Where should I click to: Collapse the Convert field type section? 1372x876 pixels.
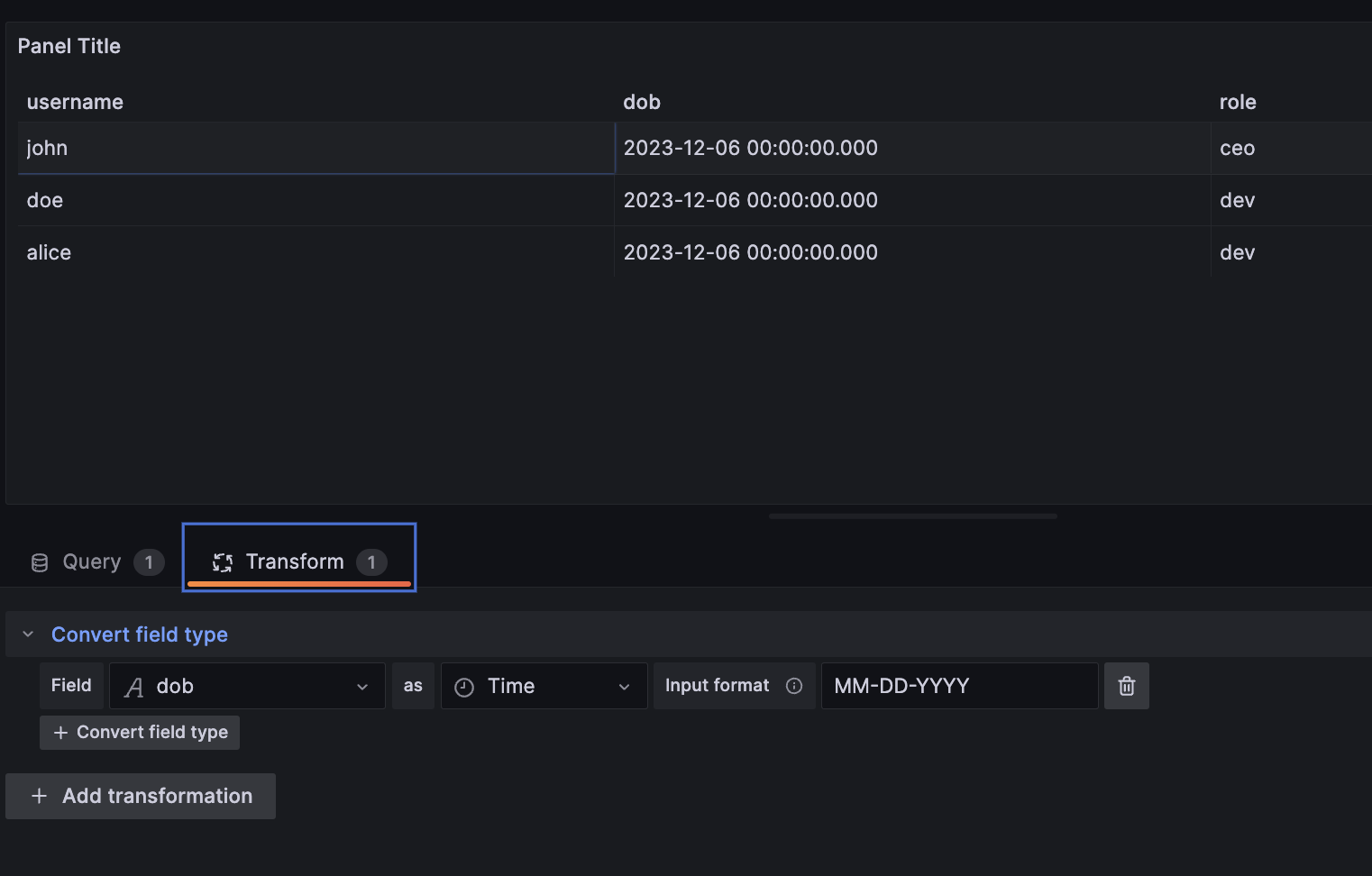26,634
